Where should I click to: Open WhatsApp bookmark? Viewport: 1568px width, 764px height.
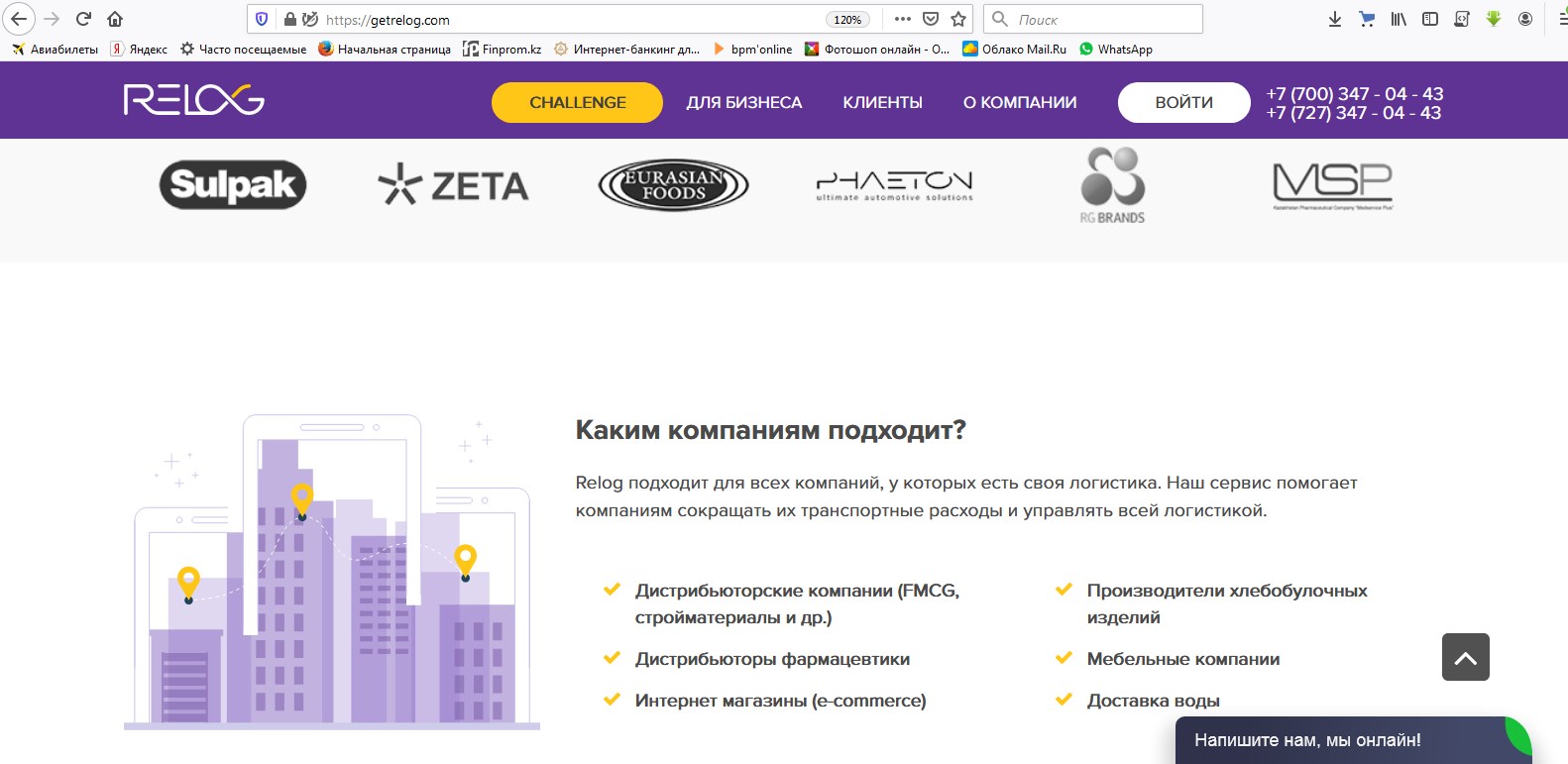click(x=1116, y=49)
